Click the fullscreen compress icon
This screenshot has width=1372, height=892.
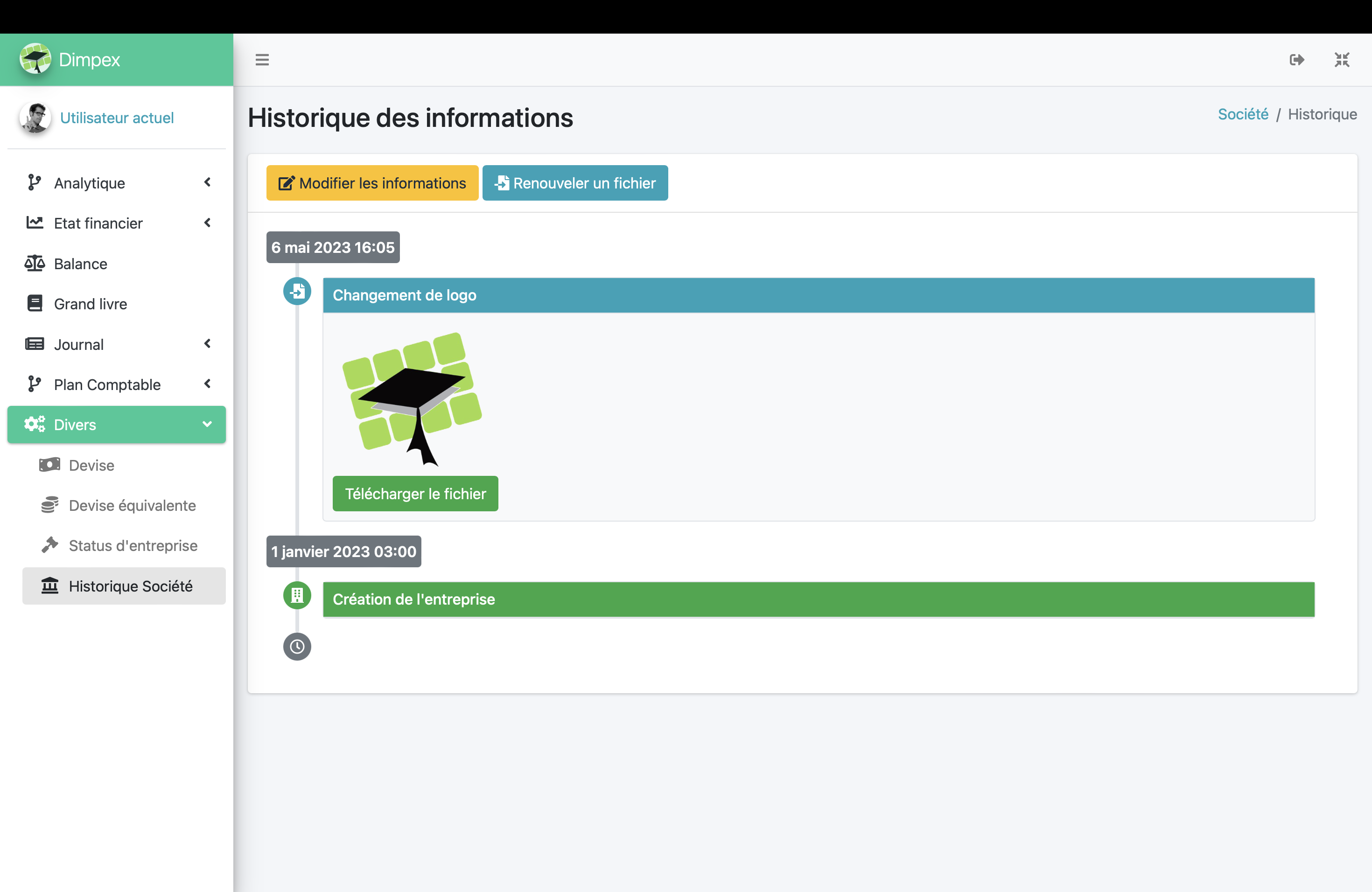[1342, 60]
